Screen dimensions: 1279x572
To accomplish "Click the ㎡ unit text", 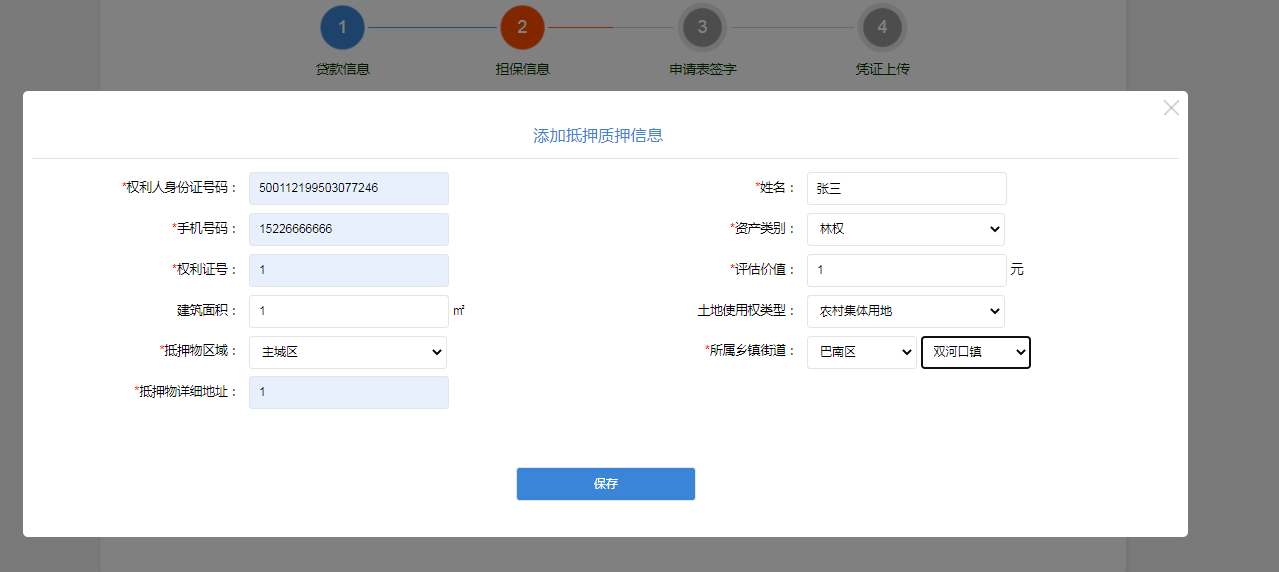I will click(x=459, y=311).
